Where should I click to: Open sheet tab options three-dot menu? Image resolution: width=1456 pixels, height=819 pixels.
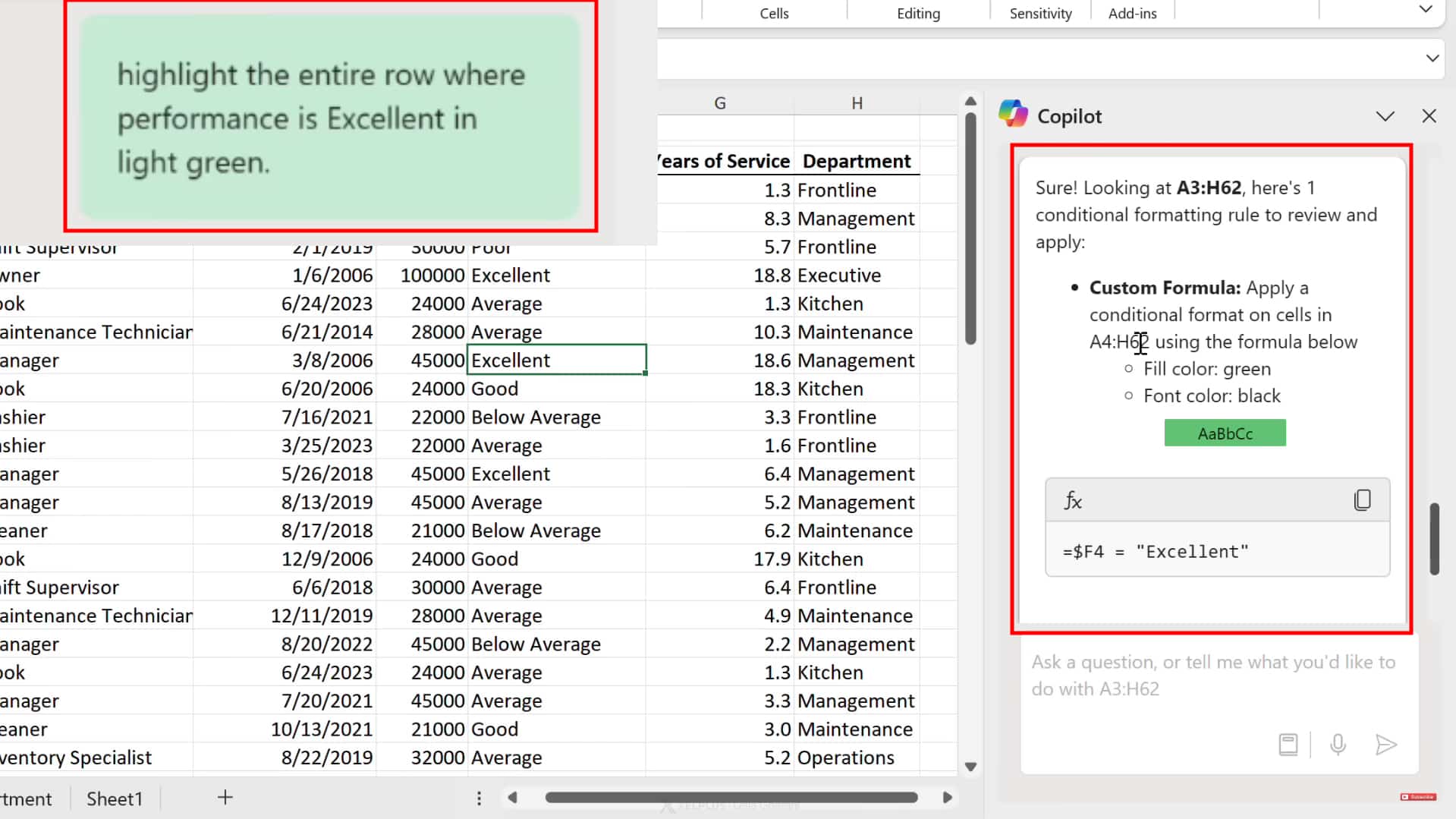(479, 798)
